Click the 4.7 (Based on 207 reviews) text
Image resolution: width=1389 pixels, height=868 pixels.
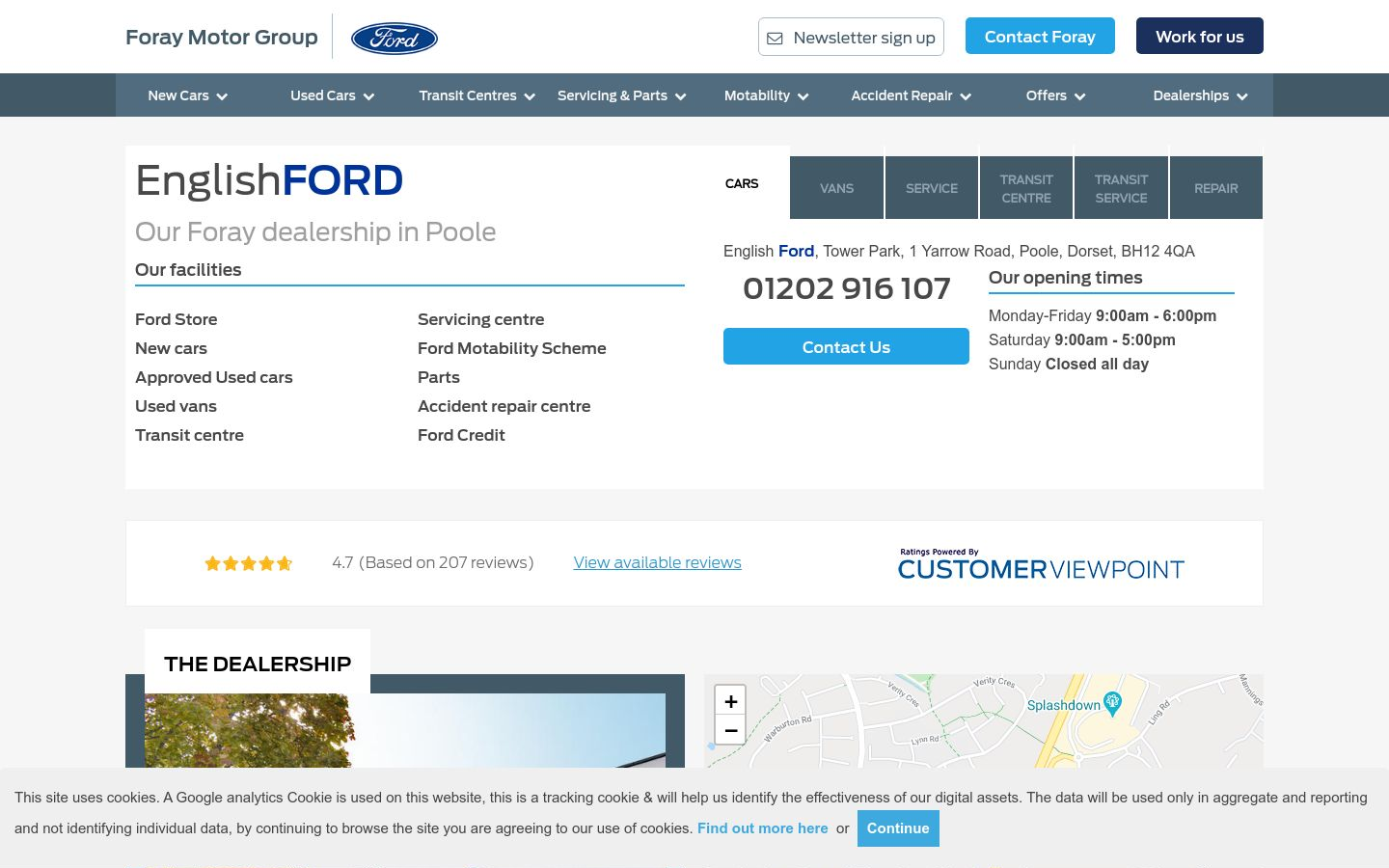432,562
